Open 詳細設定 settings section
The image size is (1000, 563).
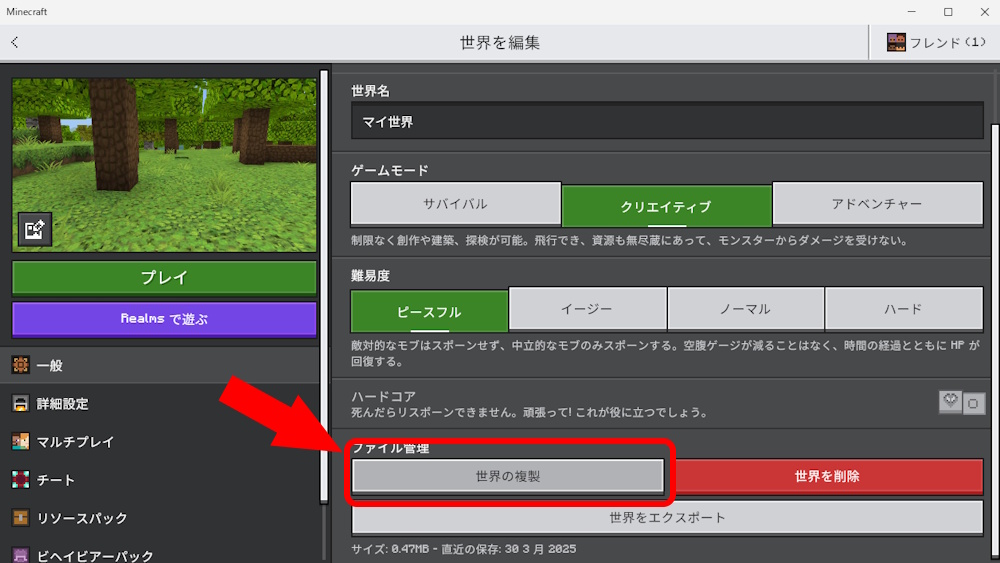pyautogui.click(x=159, y=404)
